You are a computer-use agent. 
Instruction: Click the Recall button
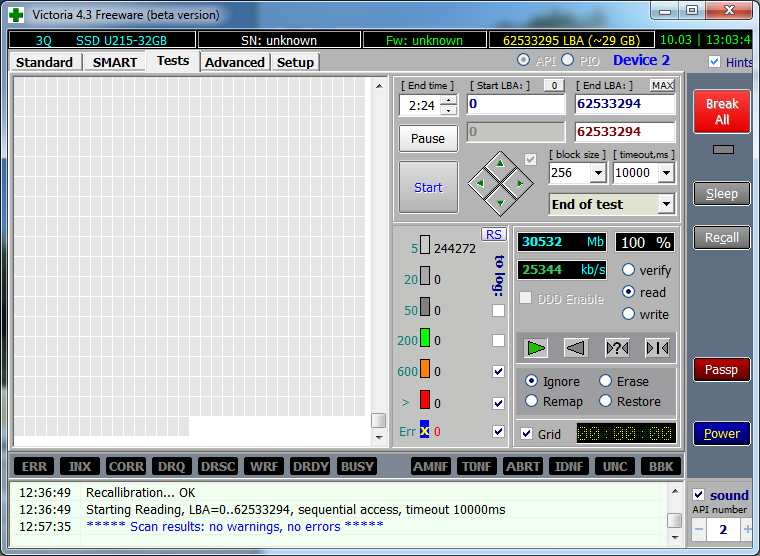[x=722, y=238]
